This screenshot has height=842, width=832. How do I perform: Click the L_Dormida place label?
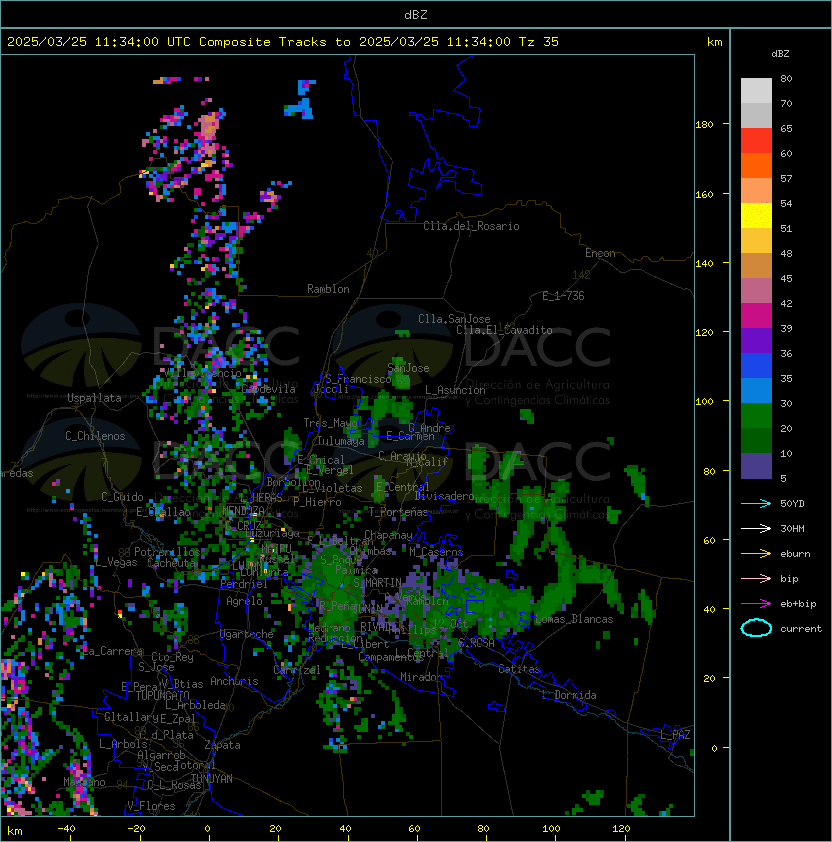point(569,695)
